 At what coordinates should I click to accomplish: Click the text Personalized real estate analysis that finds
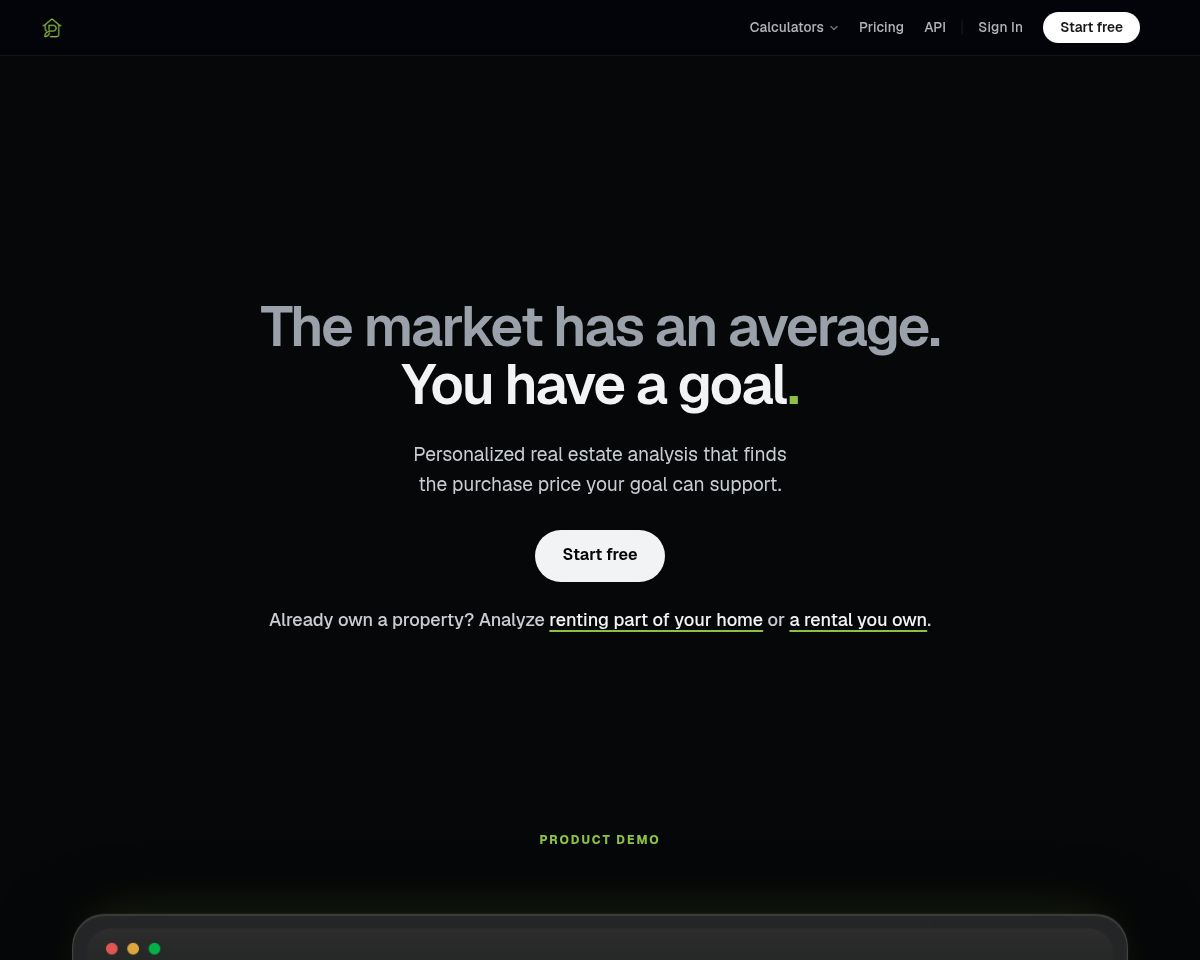pyautogui.click(x=600, y=455)
